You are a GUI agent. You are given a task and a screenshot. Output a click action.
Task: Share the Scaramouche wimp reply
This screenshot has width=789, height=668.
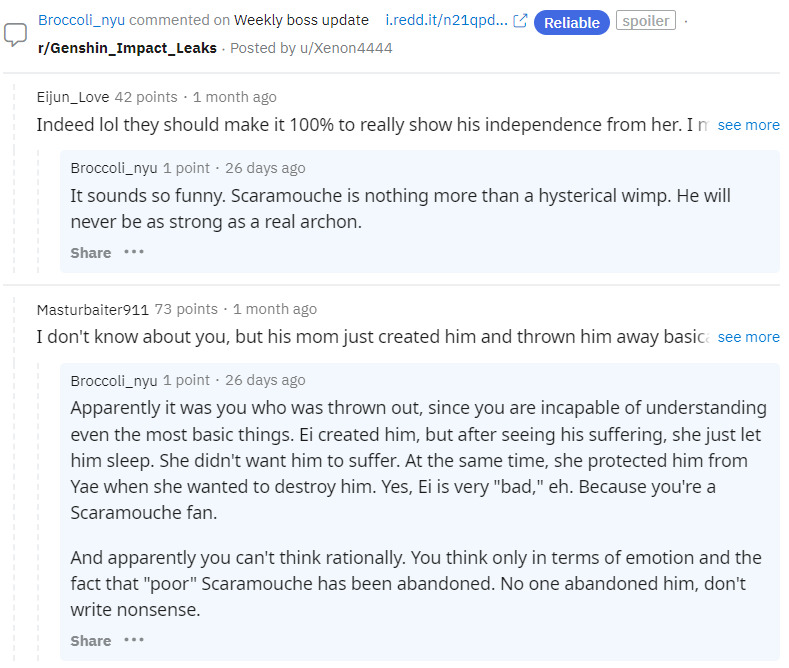click(91, 253)
